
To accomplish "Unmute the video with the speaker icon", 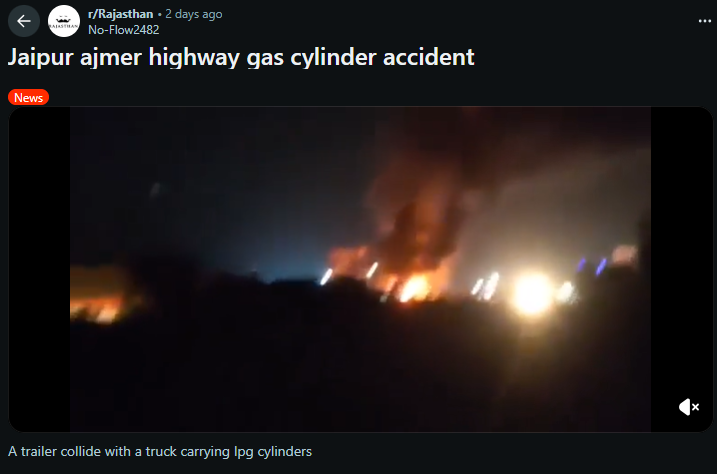I will 689,407.
